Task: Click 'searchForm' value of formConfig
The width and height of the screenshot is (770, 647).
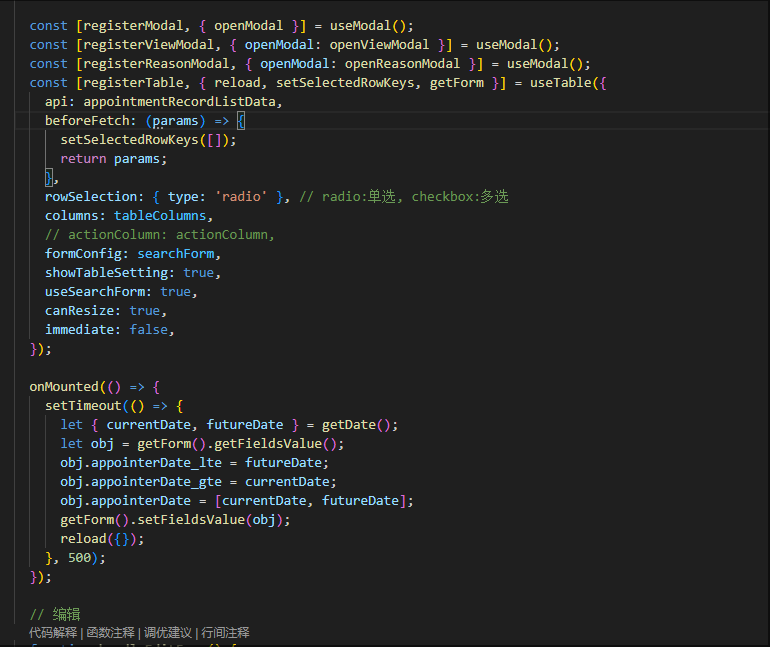Action: [x=175, y=254]
